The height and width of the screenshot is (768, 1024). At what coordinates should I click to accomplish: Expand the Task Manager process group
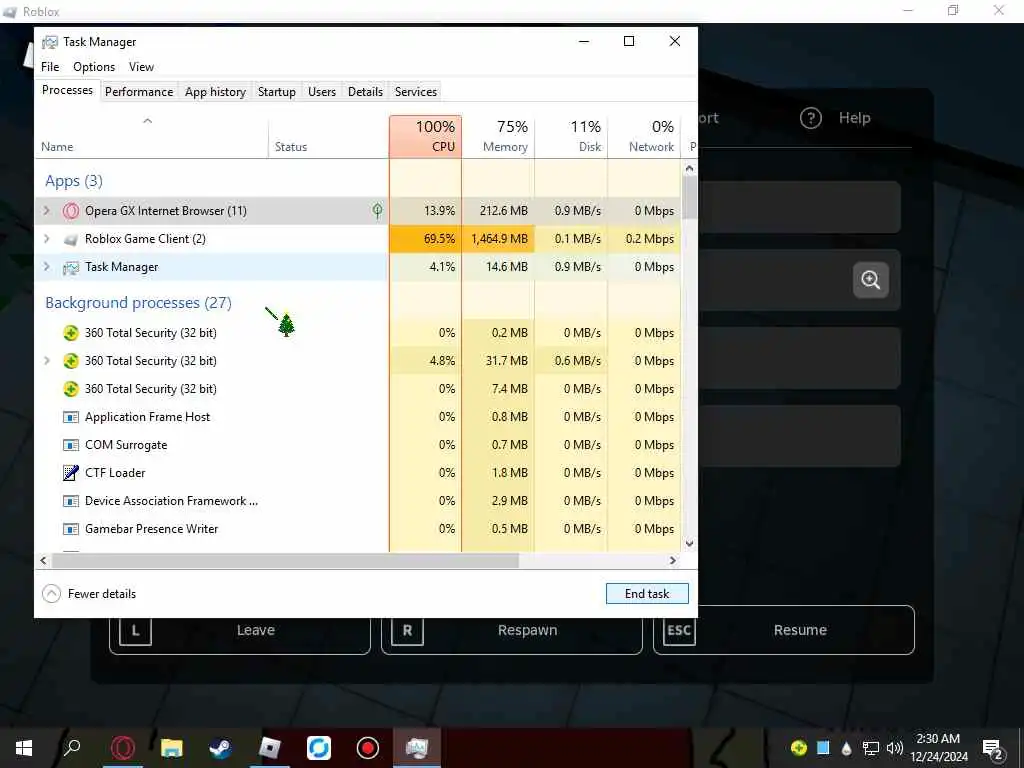[x=46, y=266]
